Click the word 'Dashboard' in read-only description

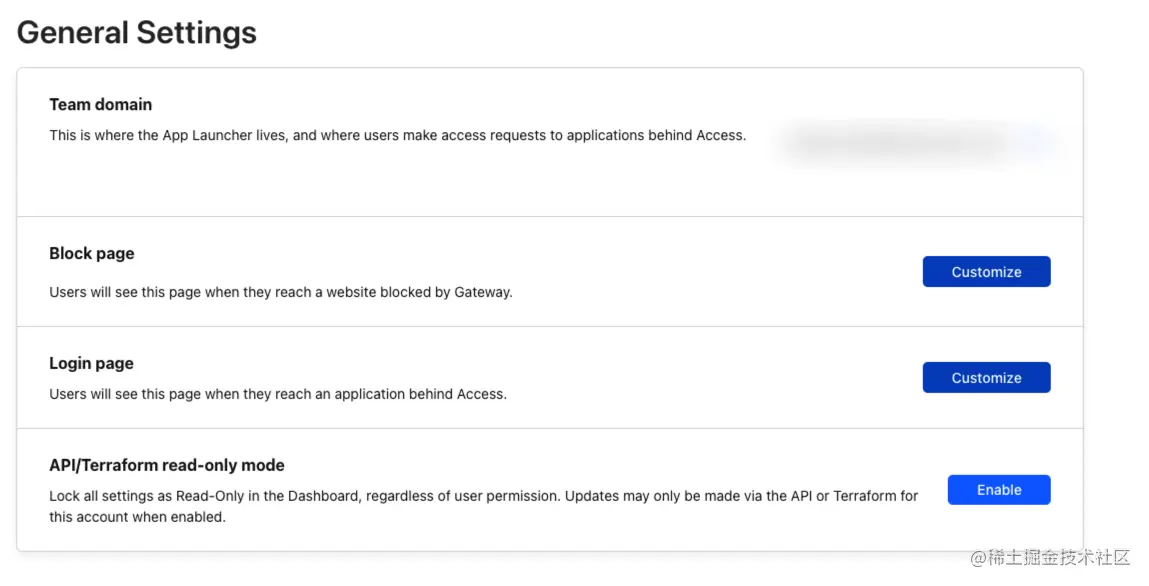pyautogui.click(x=322, y=496)
